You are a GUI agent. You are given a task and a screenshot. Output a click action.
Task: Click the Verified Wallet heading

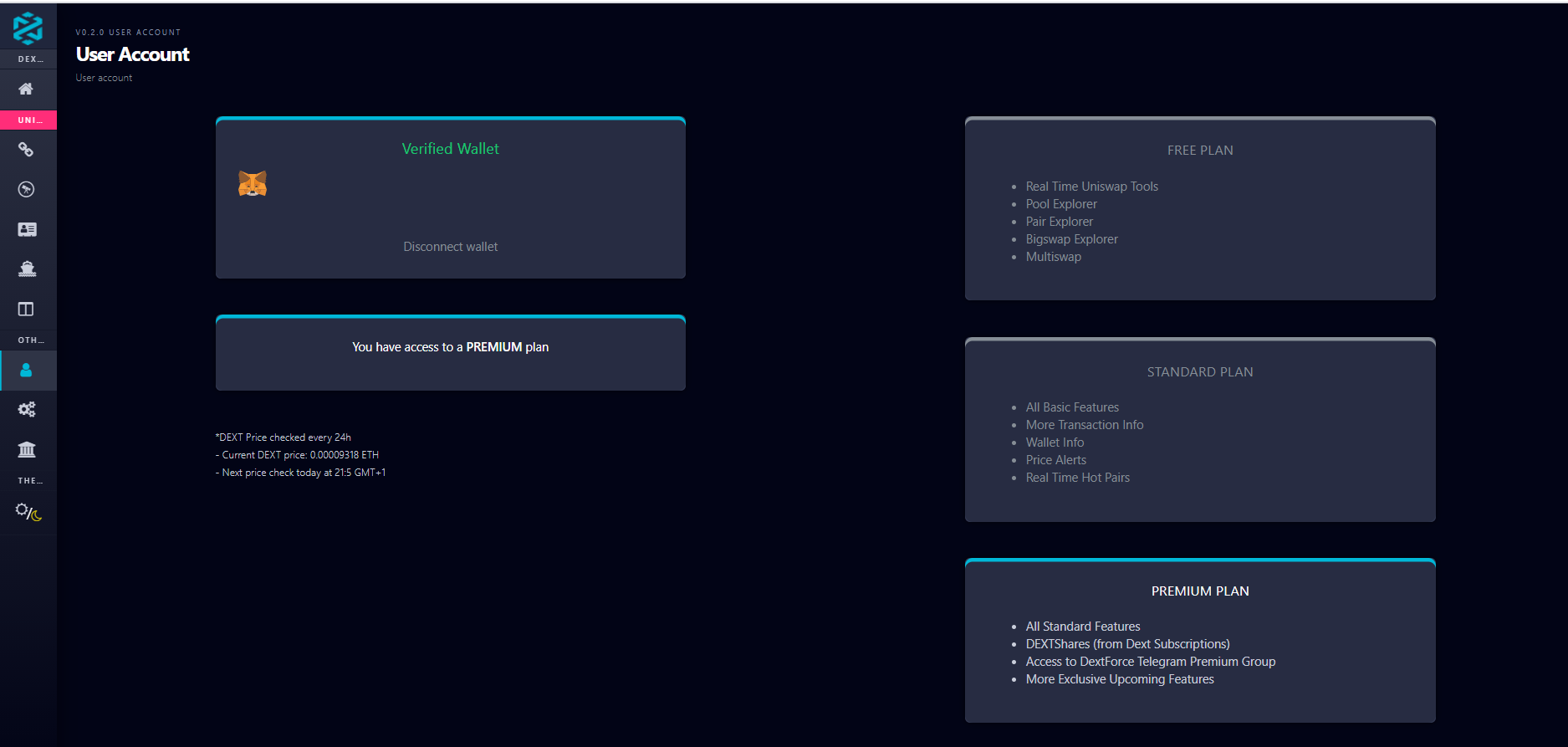coord(451,149)
